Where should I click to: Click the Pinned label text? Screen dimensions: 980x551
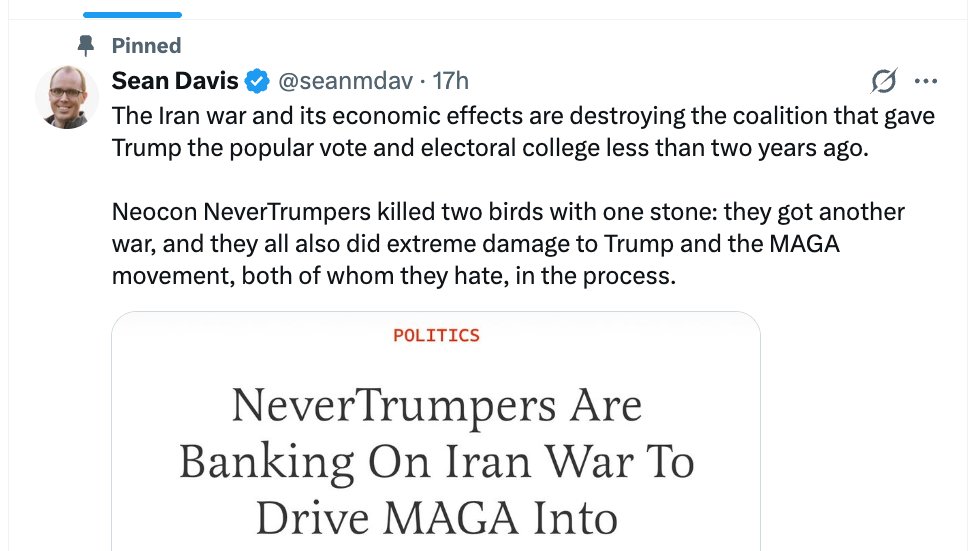146,46
